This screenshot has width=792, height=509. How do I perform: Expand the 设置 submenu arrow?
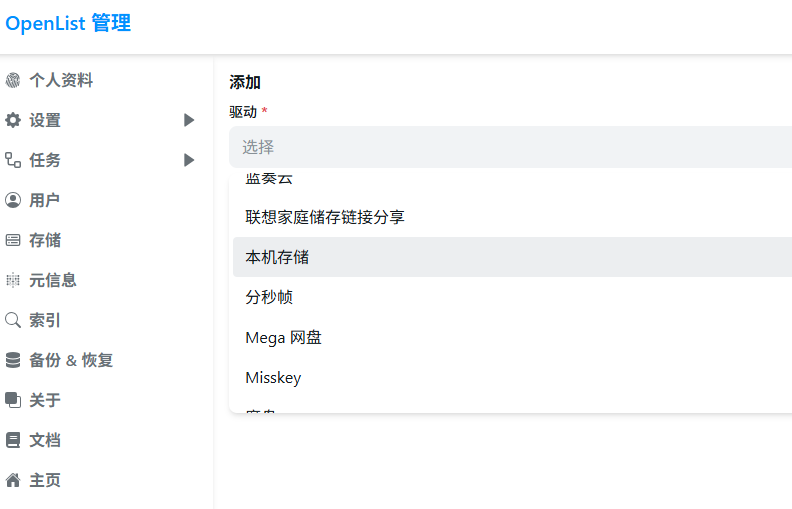tap(189, 120)
